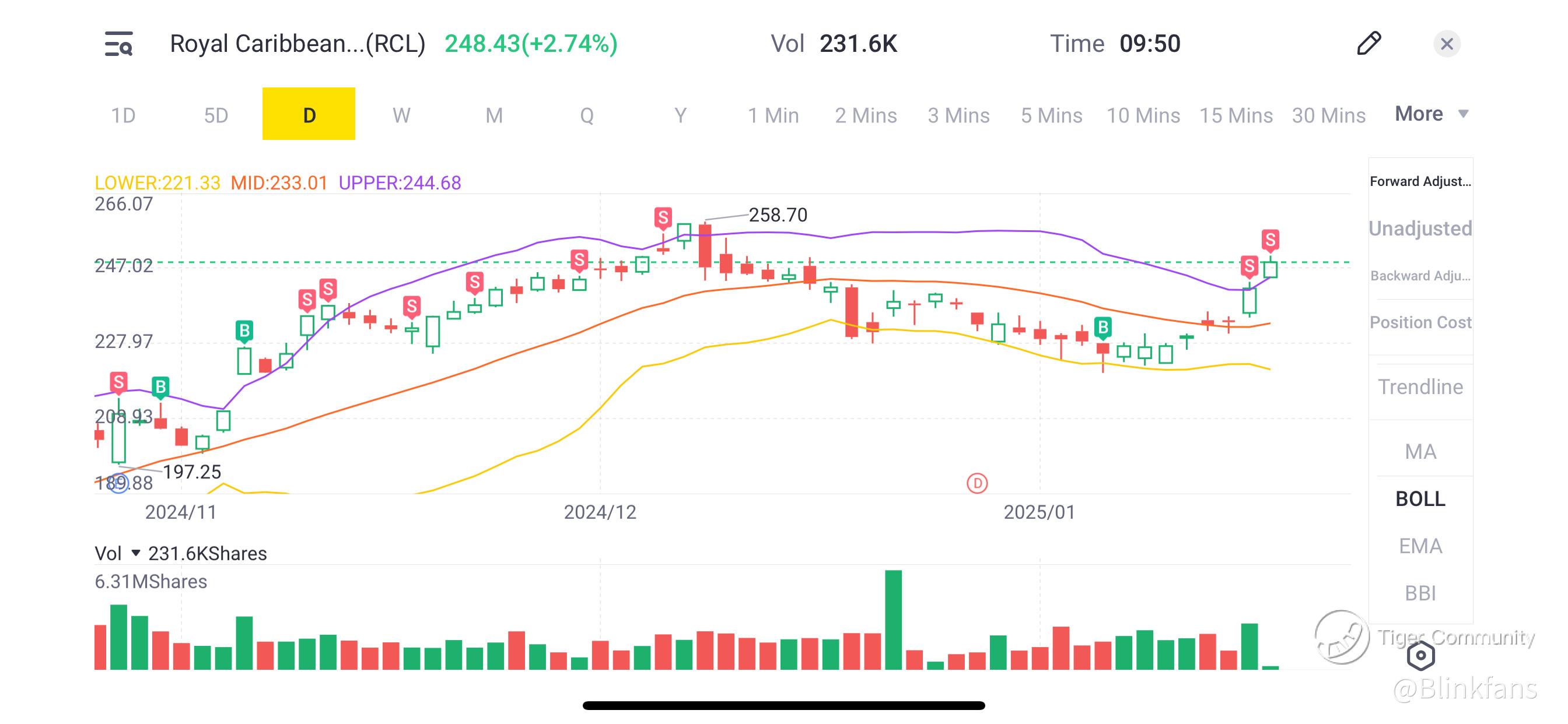Select Forward Adjust price option
The image size is (1568, 724).
[1420, 181]
